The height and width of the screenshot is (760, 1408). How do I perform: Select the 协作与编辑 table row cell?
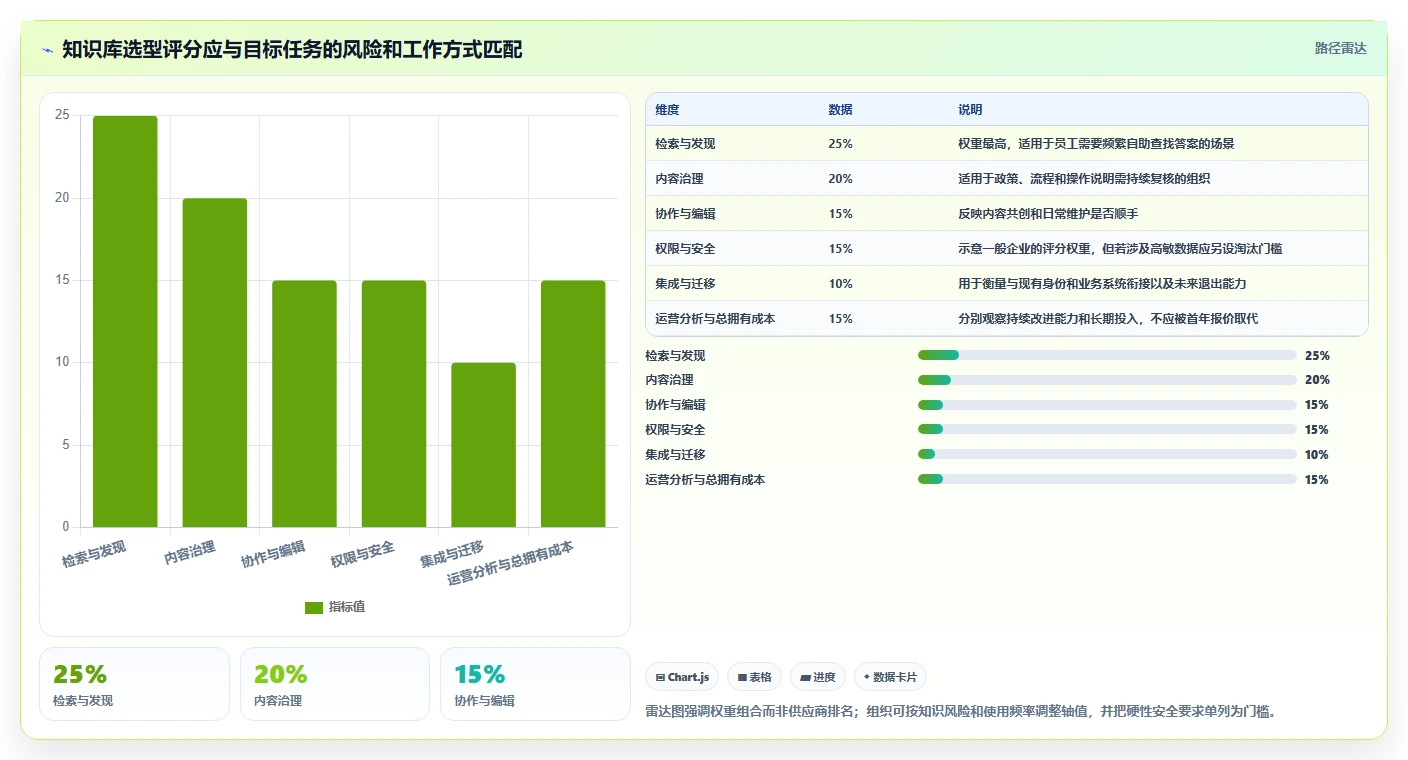coord(685,214)
